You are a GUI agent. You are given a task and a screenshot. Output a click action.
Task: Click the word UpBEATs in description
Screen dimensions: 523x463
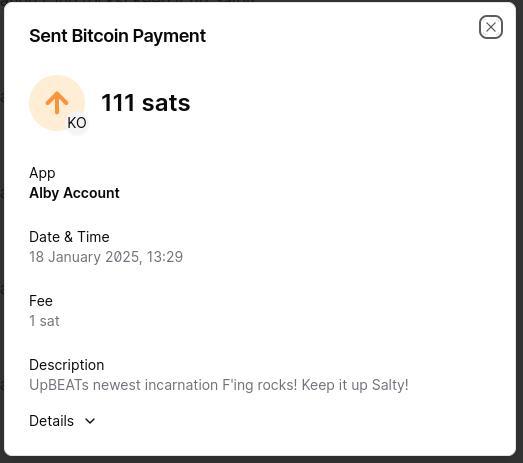(59, 385)
